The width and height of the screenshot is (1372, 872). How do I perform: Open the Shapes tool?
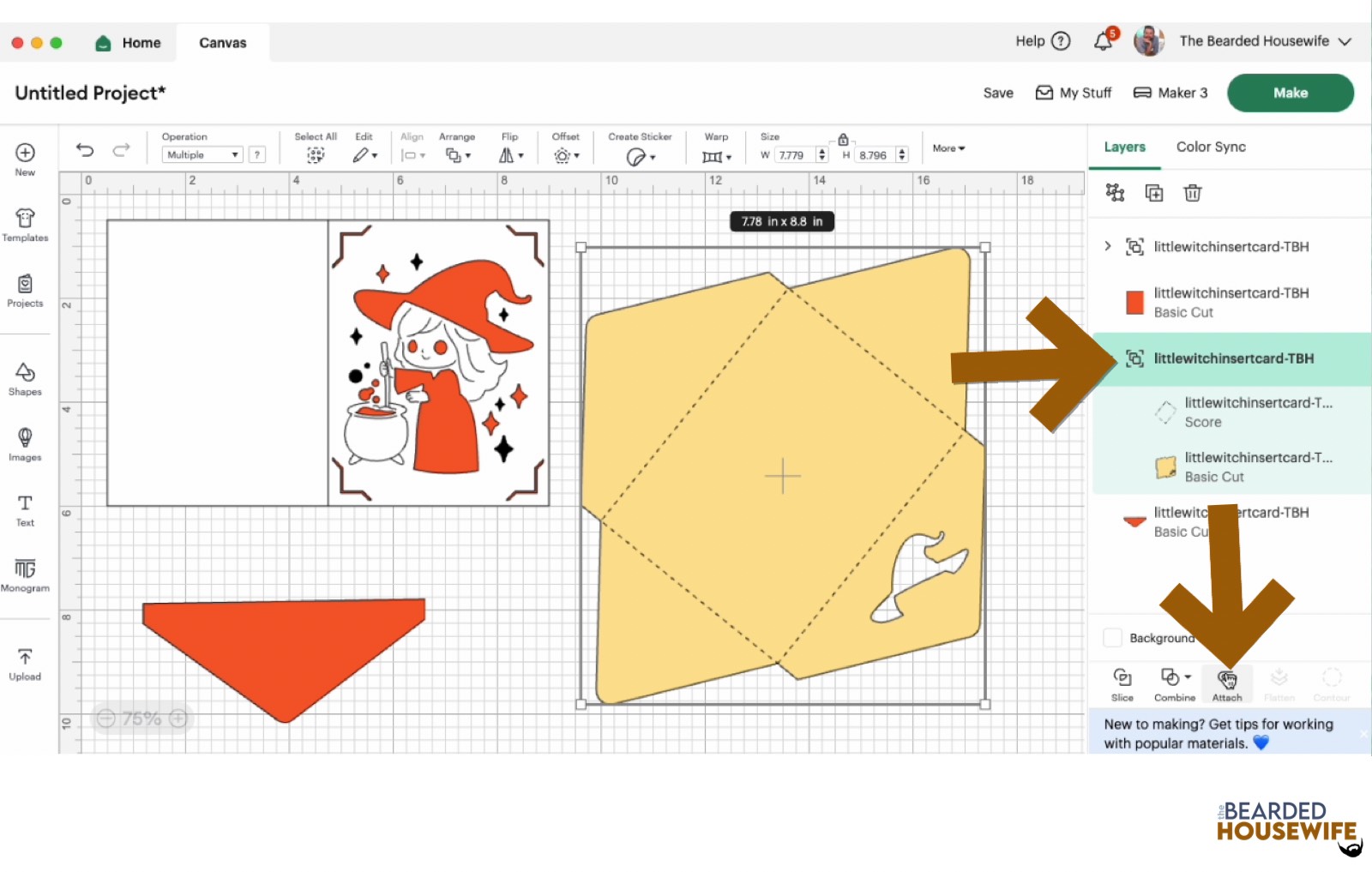pos(25,379)
